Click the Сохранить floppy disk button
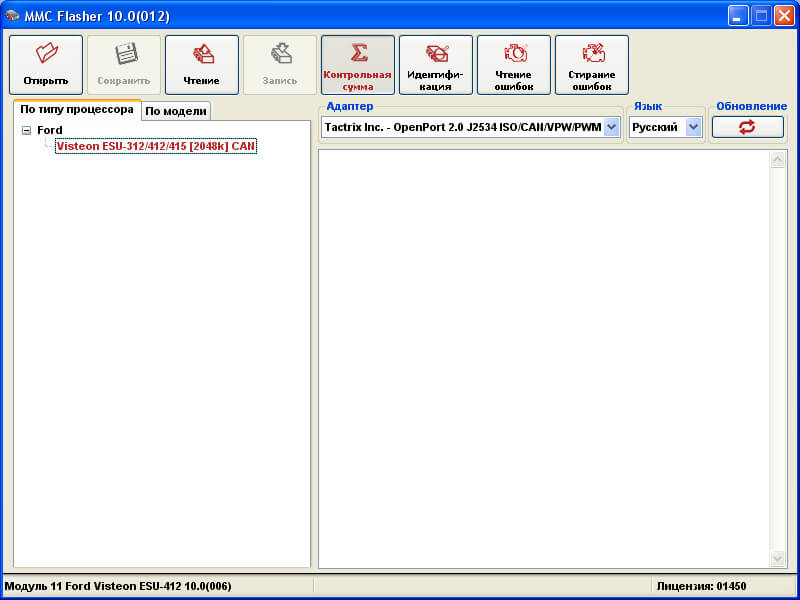The image size is (800, 600). [124, 65]
